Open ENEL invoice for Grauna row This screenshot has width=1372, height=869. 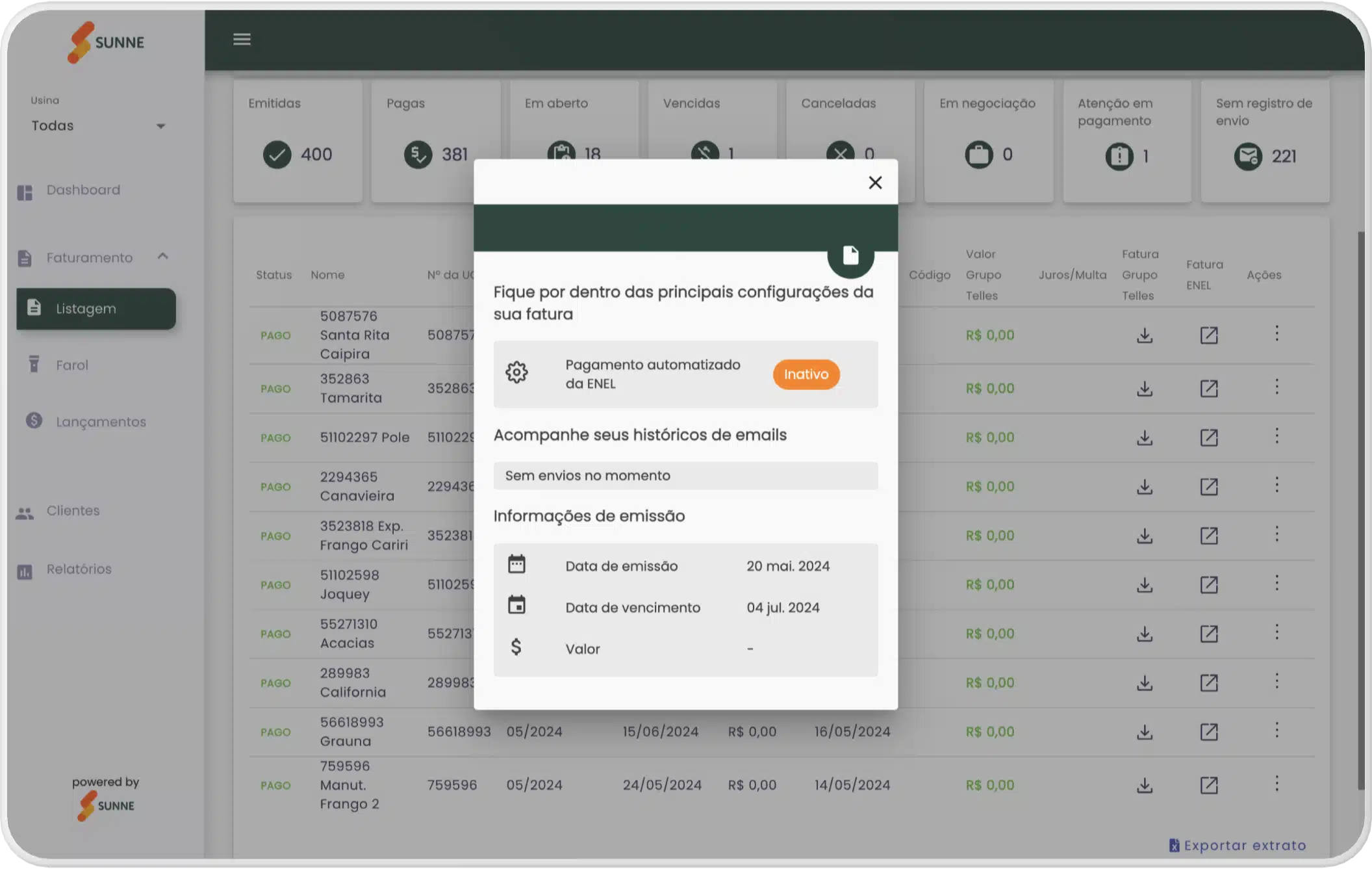(1209, 733)
